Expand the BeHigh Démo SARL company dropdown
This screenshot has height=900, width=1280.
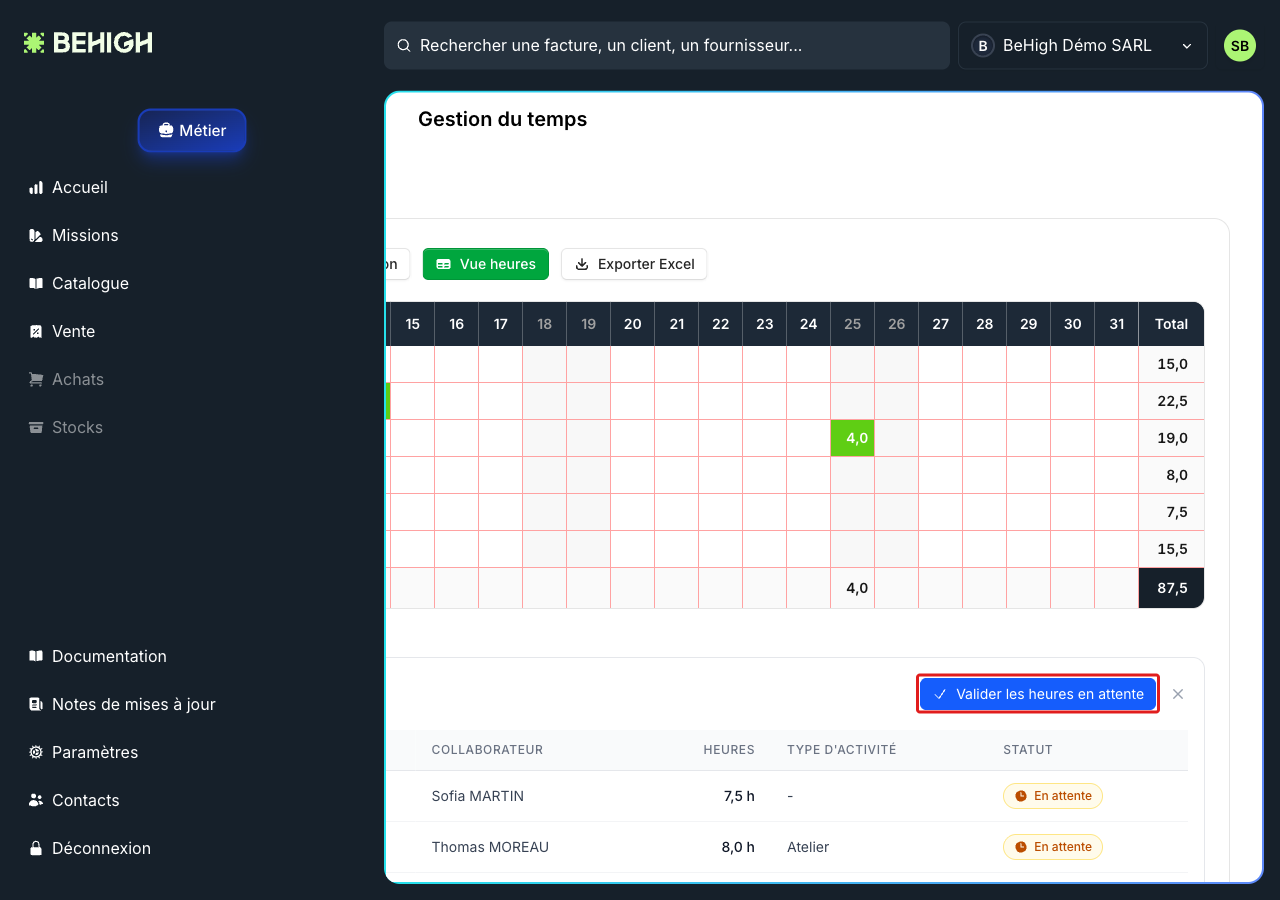click(x=1082, y=46)
